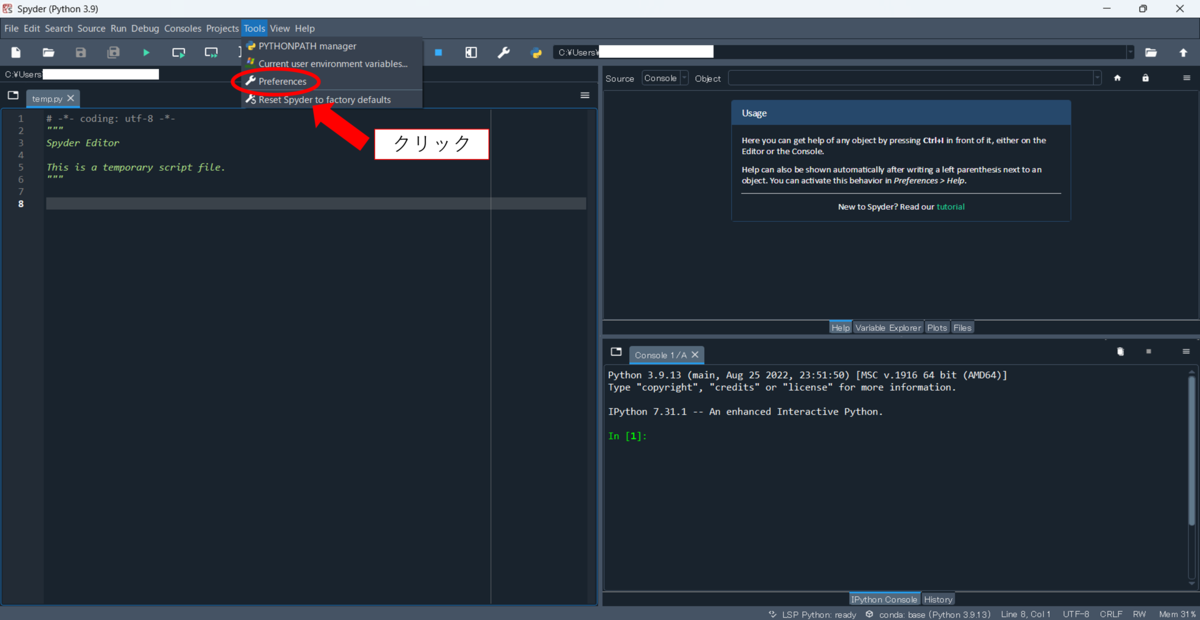Open the tutorial link in the Help pane
The width and height of the screenshot is (1200, 620).
950,207
